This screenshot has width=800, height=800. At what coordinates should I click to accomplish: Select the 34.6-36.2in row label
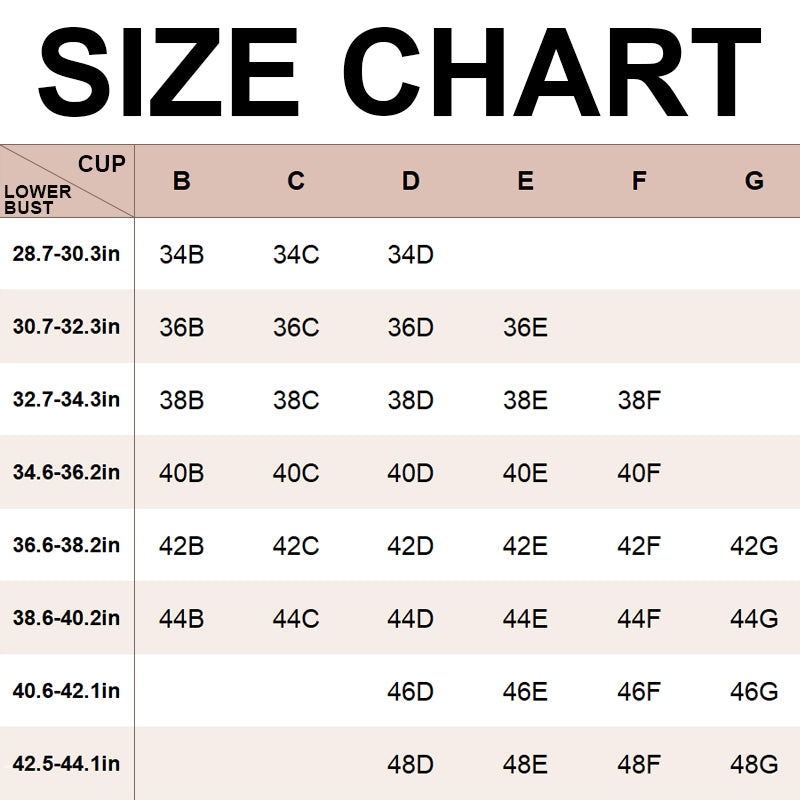click(66, 472)
